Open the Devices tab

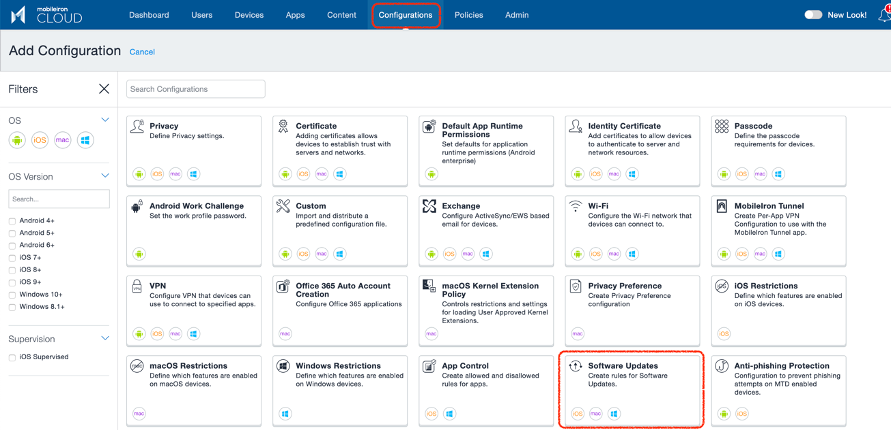click(x=249, y=15)
